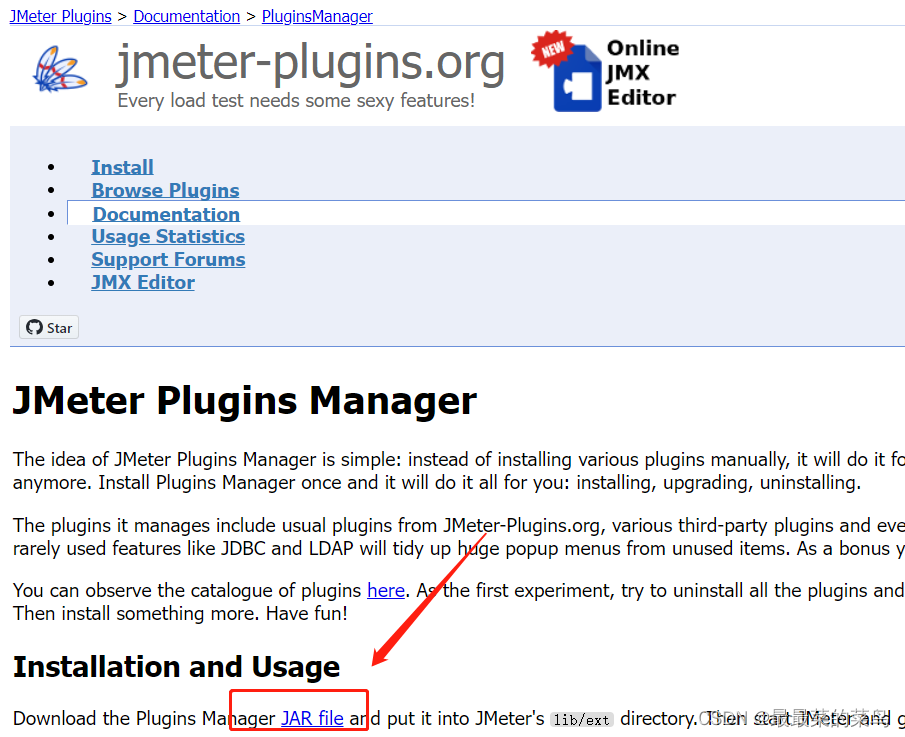Screen dimensions: 905x737
Task: Open the Support Forums menu item
Action: point(168,260)
